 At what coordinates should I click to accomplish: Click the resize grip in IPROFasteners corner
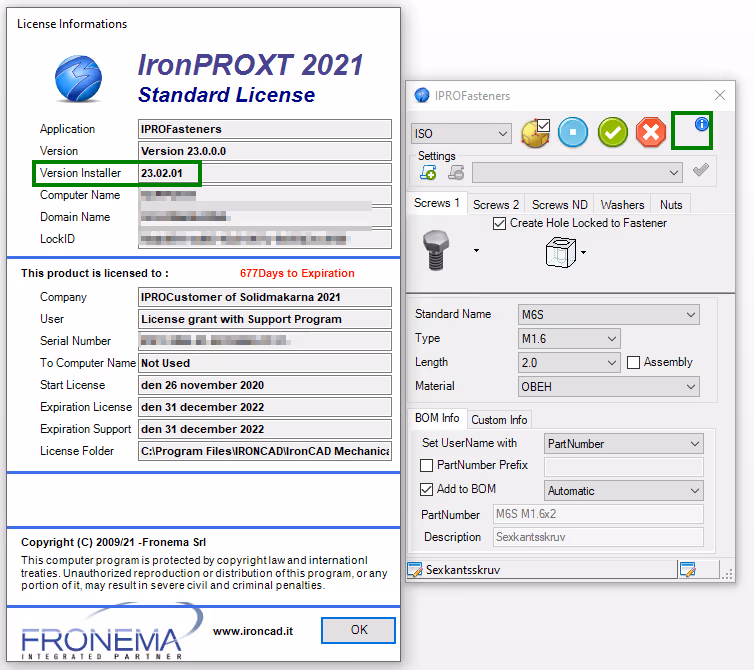click(728, 573)
